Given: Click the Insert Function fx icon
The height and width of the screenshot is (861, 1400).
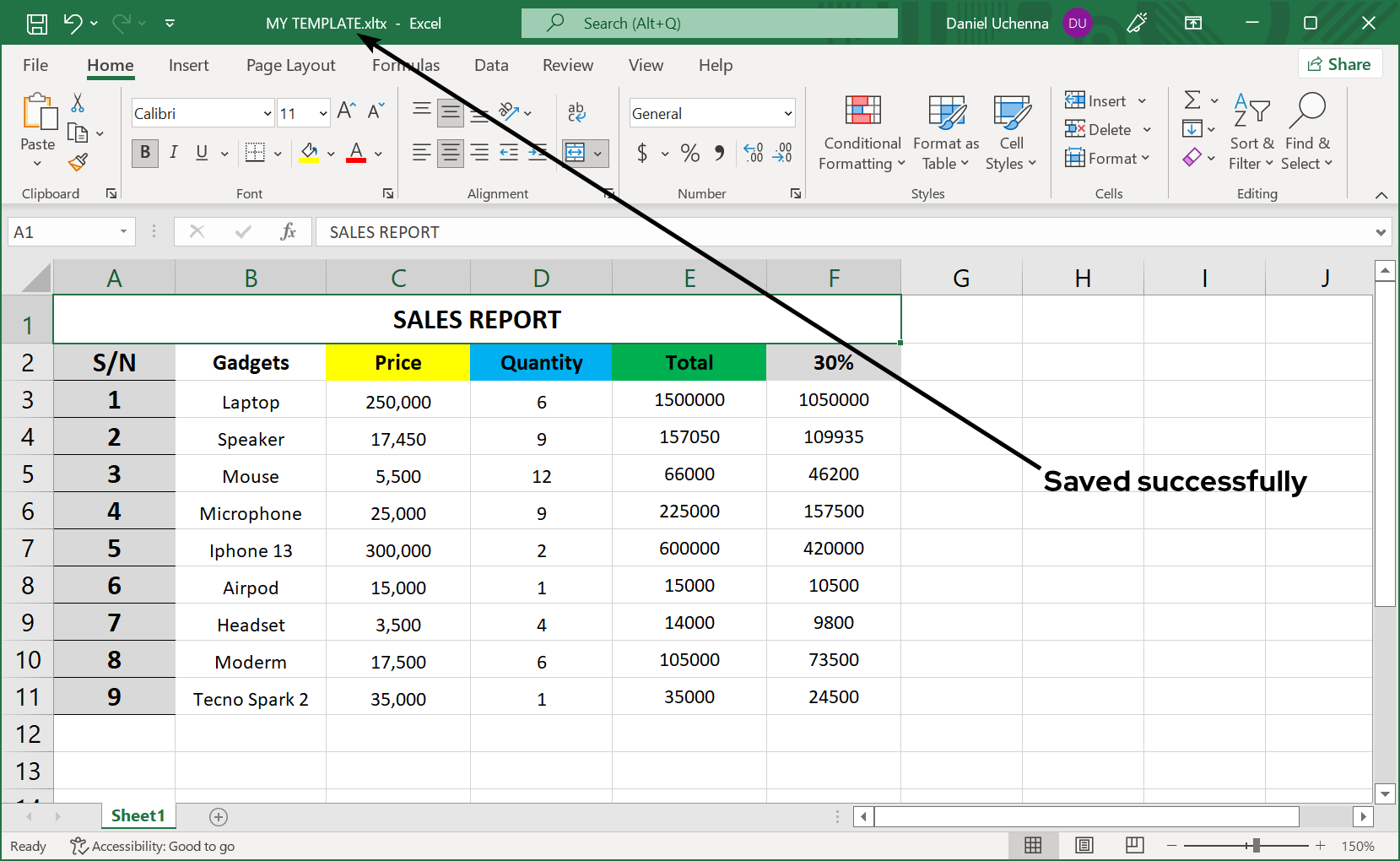Looking at the screenshot, I should (288, 232).
